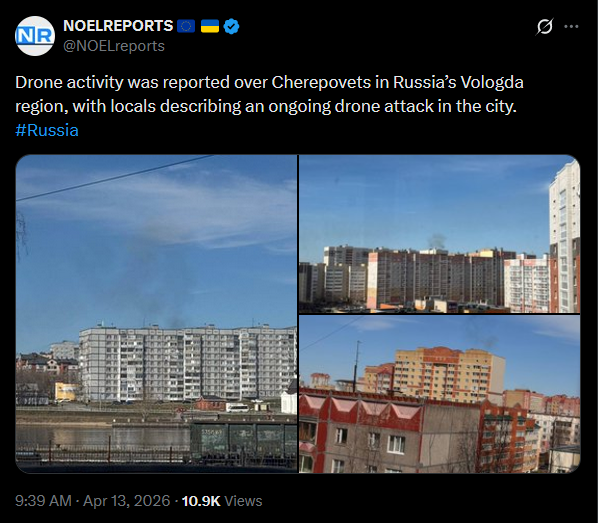This screenshot has height=523, width=598.
Task: Click the 10.9K Views count
Action: [222, 501]
